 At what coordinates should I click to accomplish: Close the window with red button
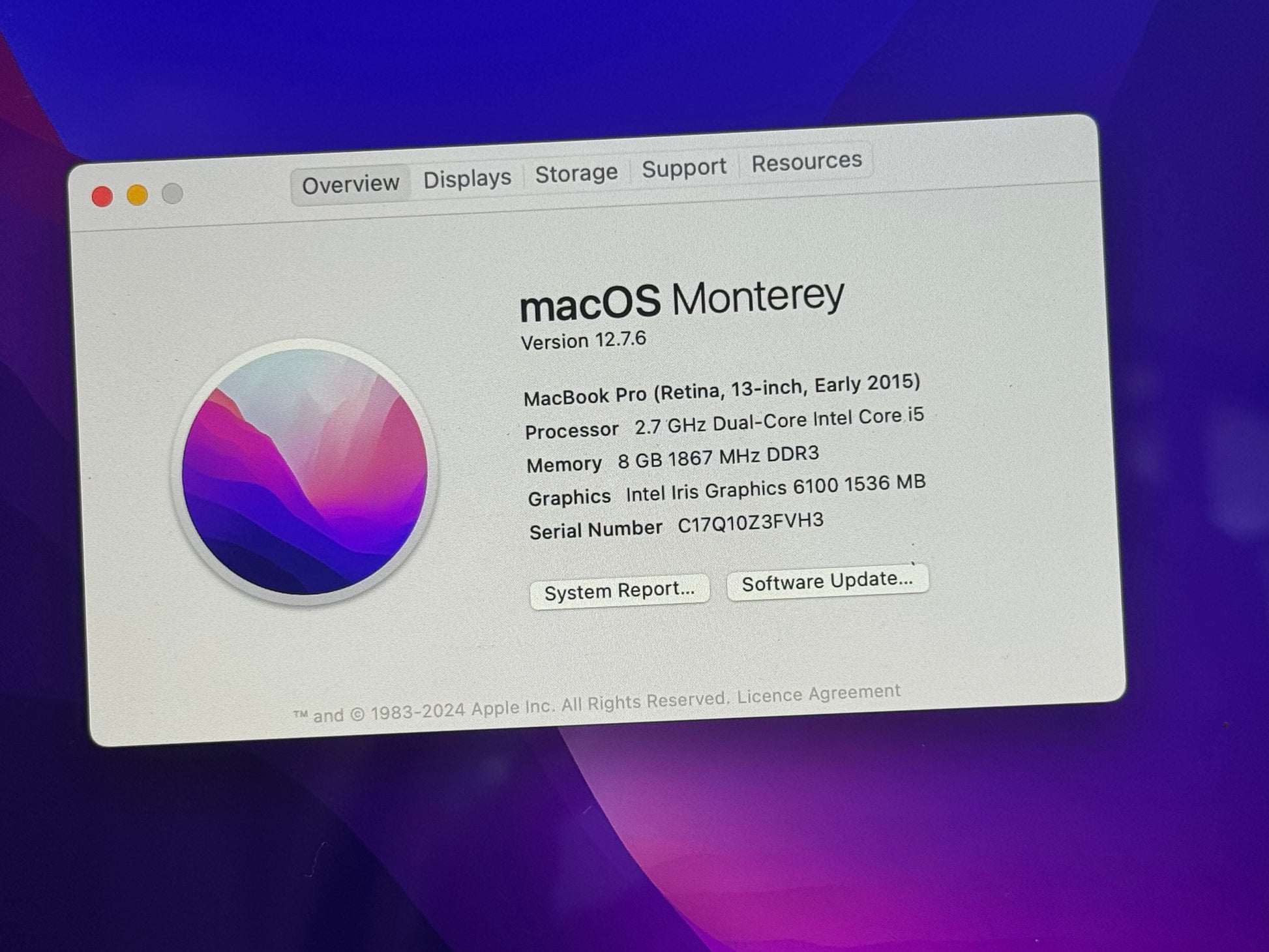click(x=102, y=196)
